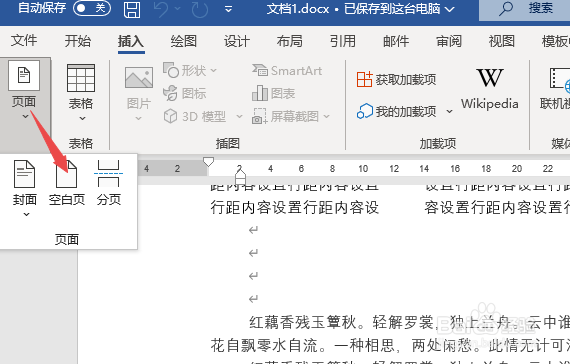The width and height of the screenshot is (570, 364).
Task: Click the 图标 icons button
Action: pos(185,93)
